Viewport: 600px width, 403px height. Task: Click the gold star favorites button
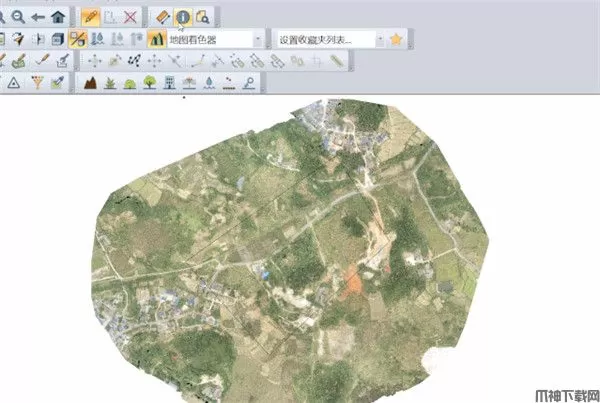tap(397, 39)
